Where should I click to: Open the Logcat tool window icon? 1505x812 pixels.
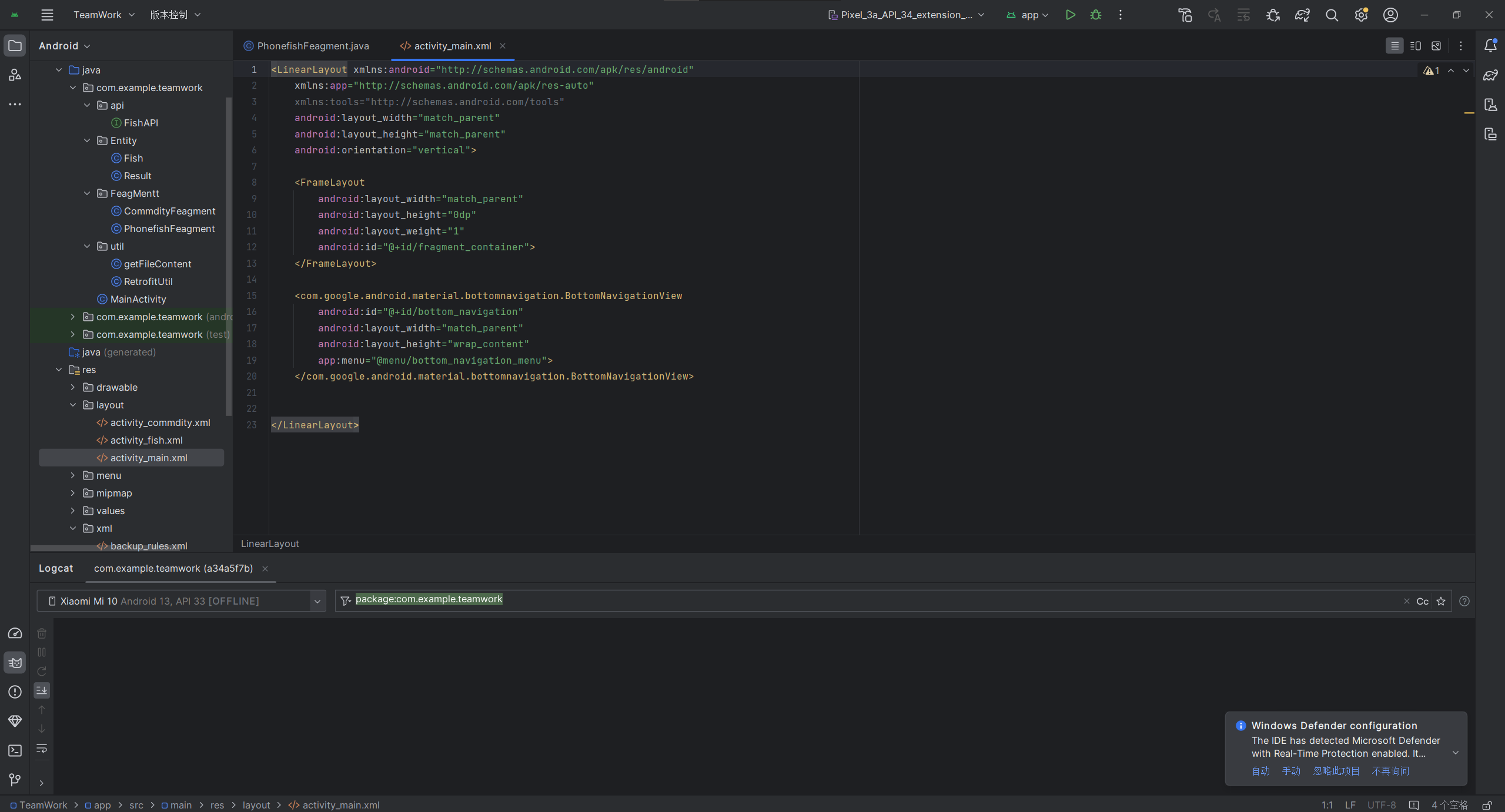pos(15,663)
